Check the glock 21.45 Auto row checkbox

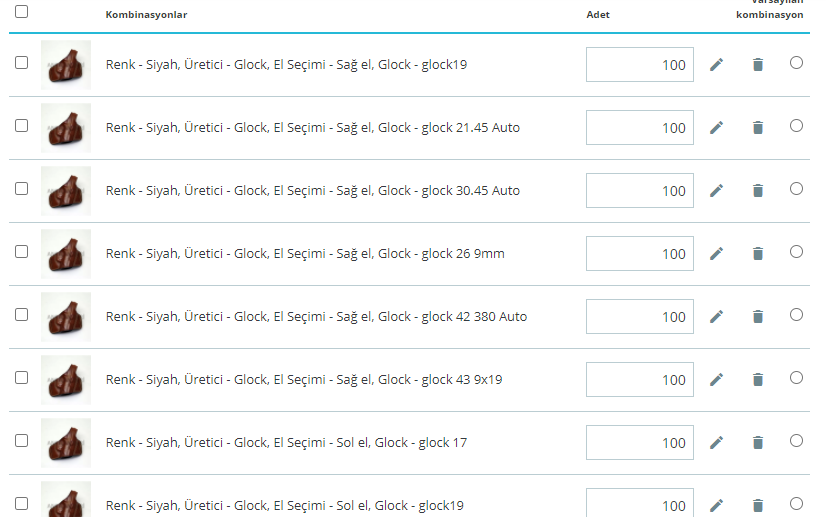click(22, 125)
